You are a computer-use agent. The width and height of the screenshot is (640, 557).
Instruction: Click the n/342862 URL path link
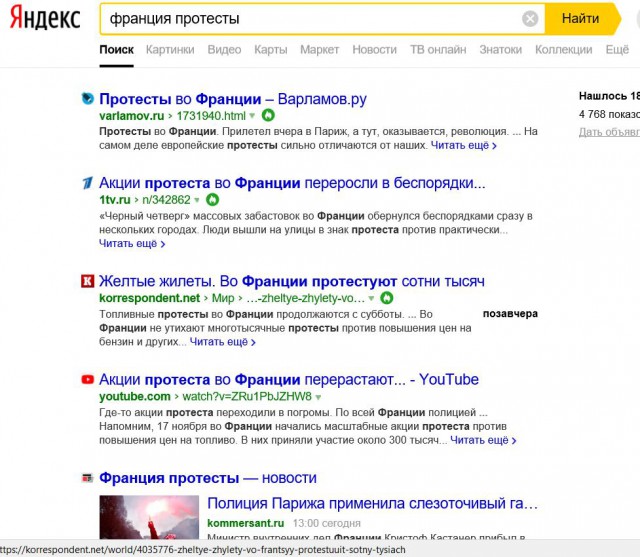point(166,200)
